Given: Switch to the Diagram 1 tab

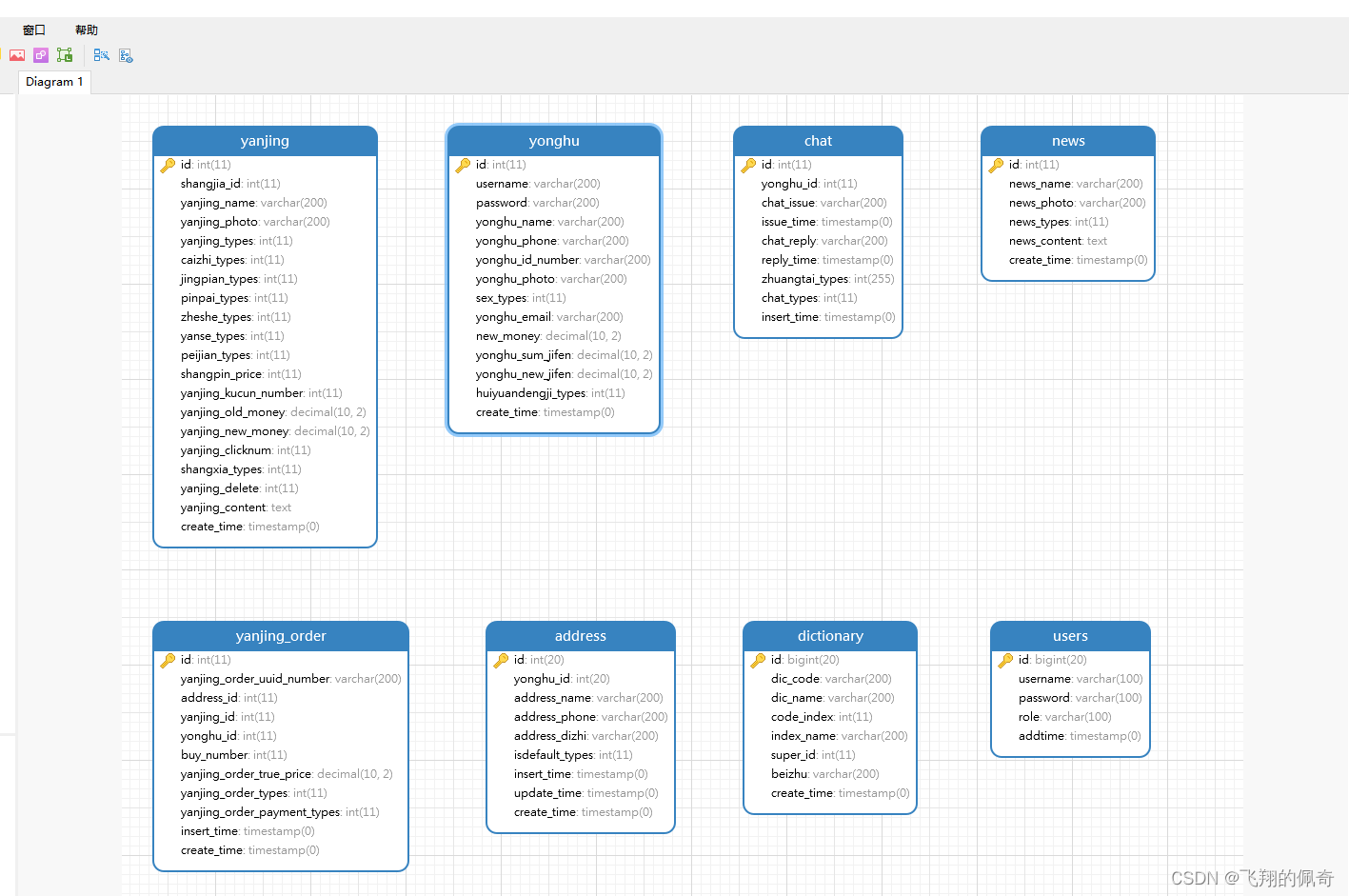Looking at the screenshot, I should 54,82.
